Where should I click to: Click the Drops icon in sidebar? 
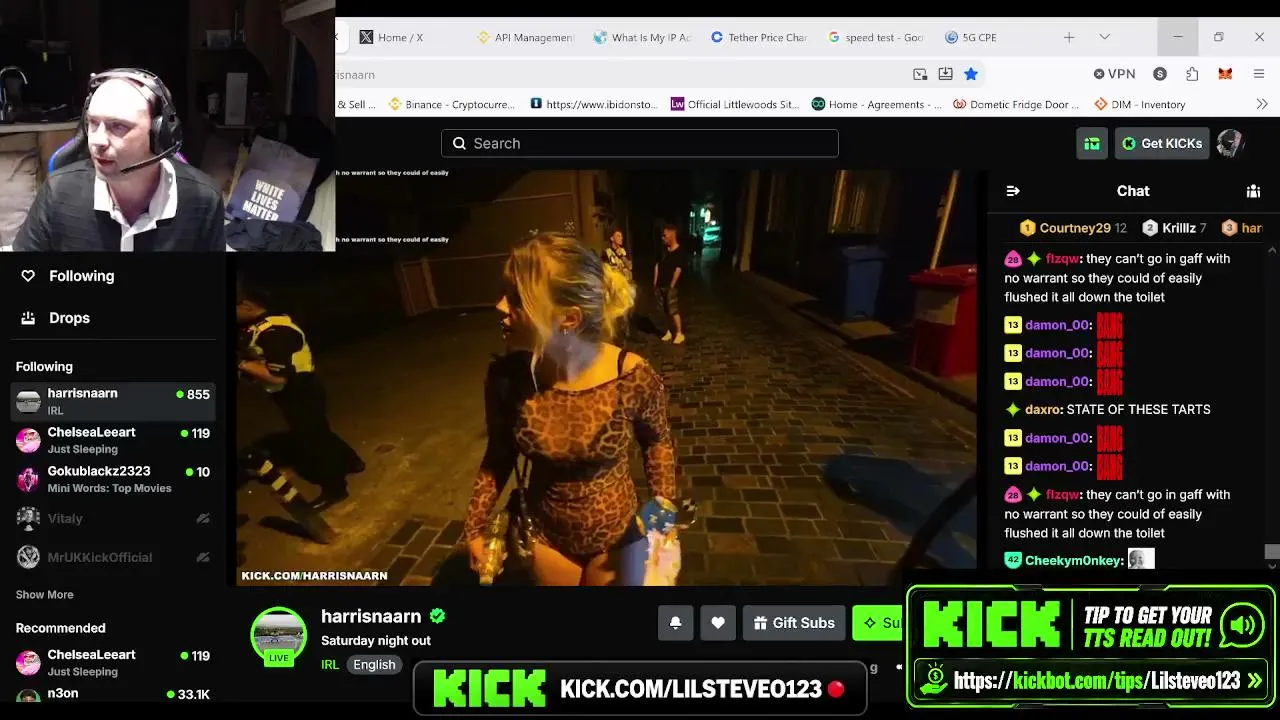(28, 318)
